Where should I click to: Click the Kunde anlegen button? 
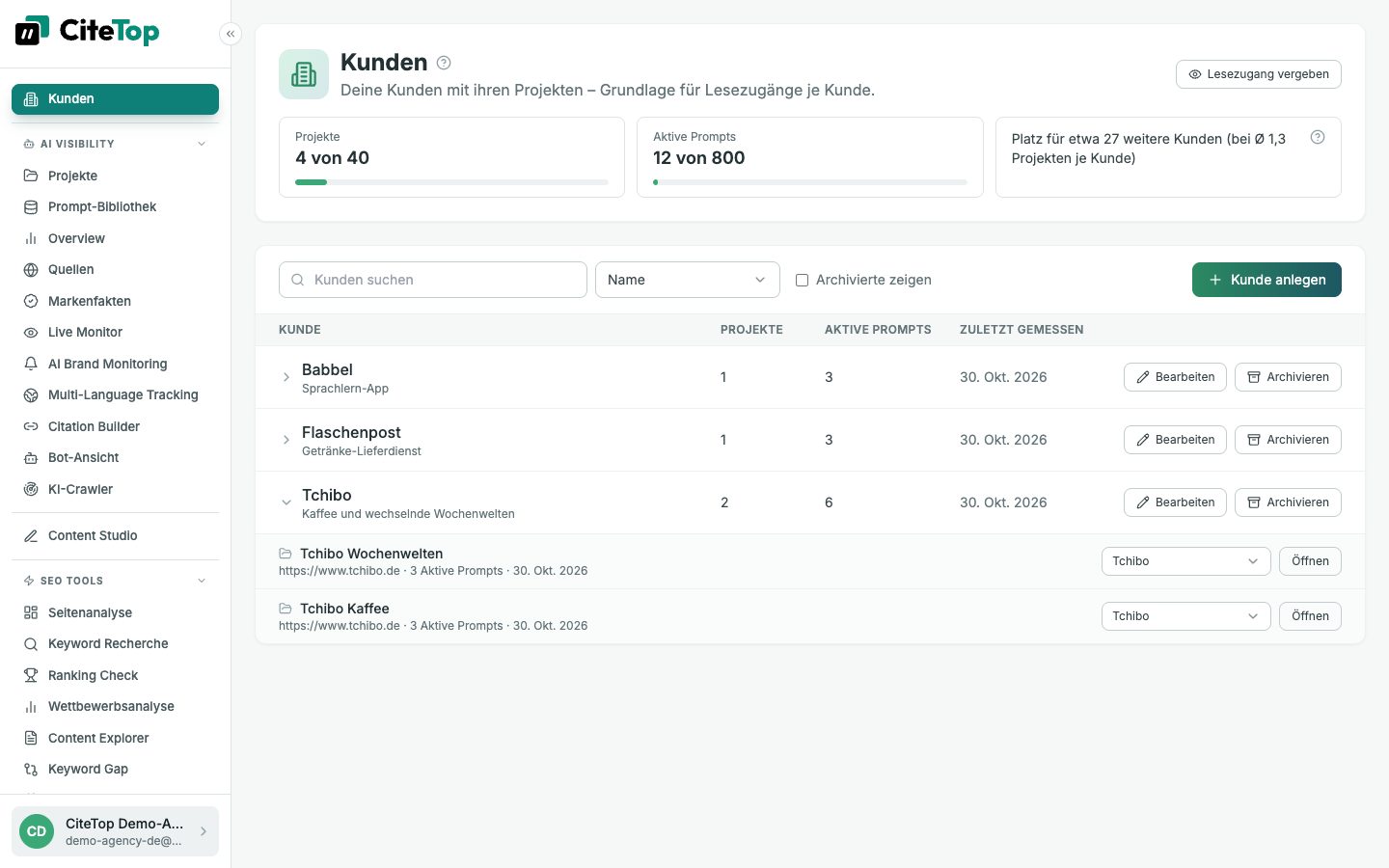click(1266, 280)
